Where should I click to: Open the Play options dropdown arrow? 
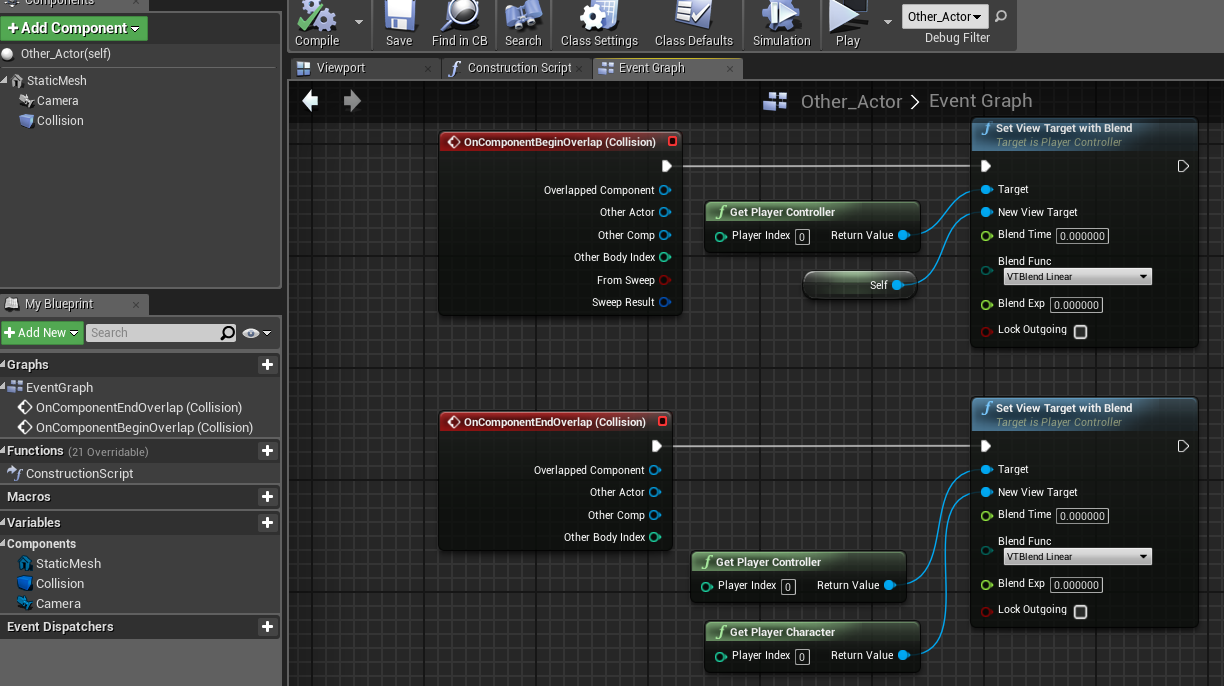[x=888, y=21]
